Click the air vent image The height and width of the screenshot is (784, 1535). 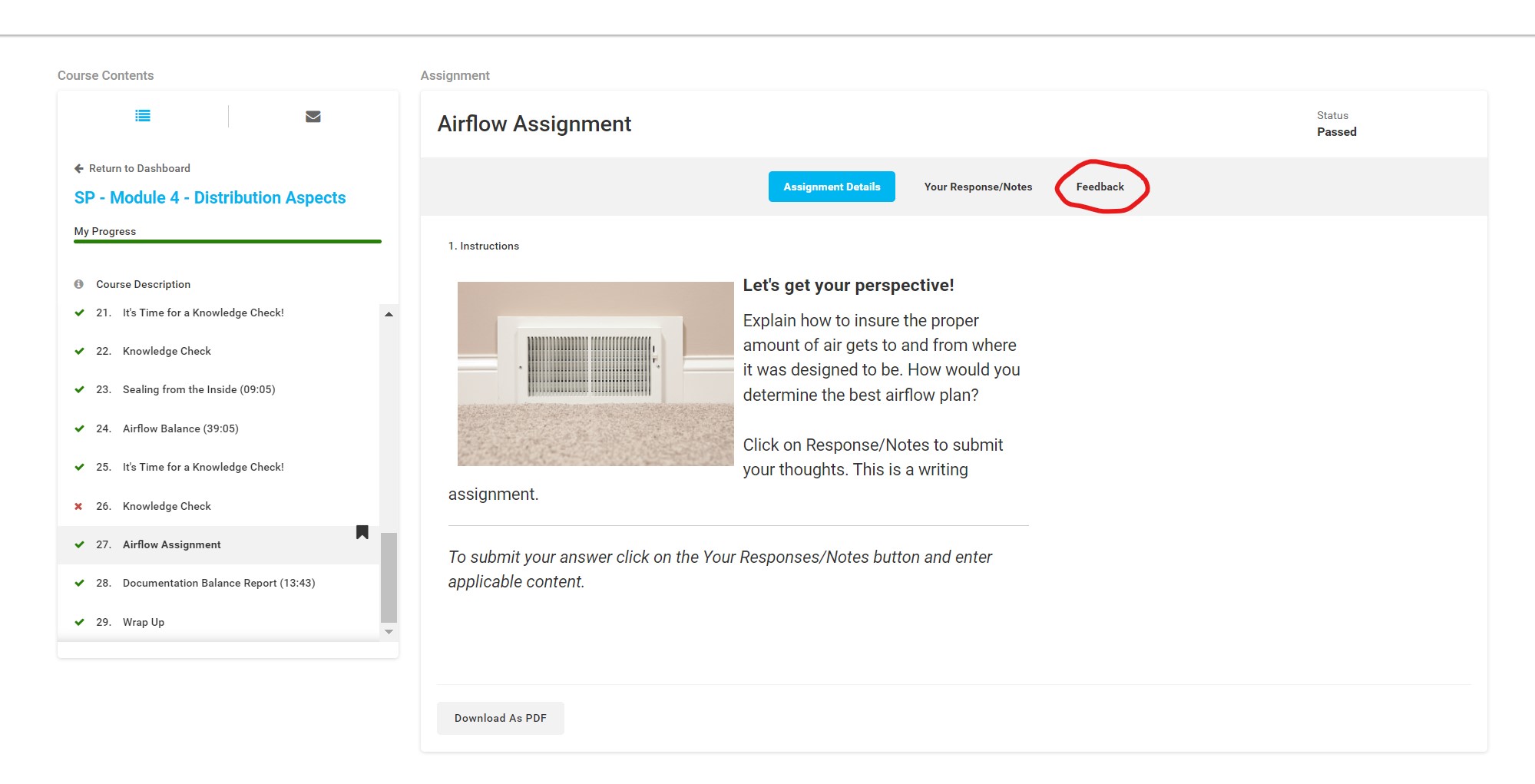coord(595,373)
